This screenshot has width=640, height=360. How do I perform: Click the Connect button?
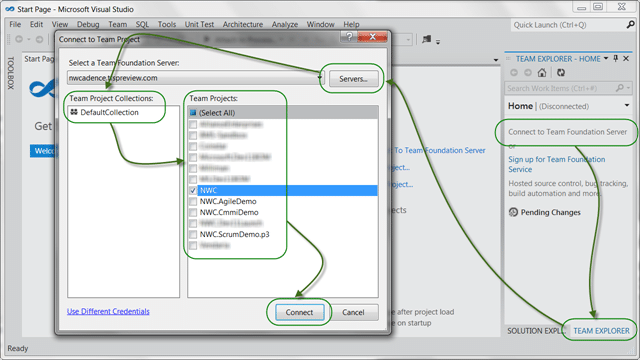pyautogui.click(x=299, y=312)
